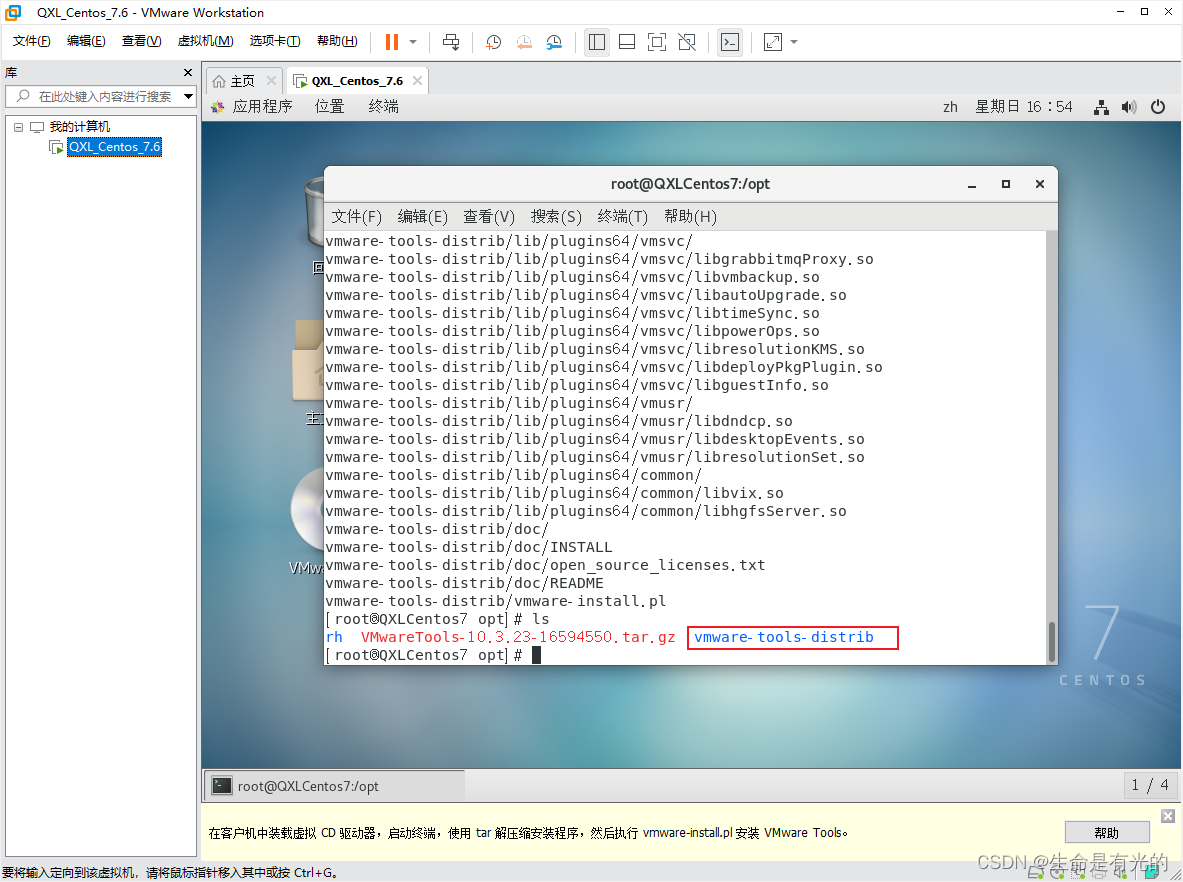Open stretch display dropdown arrow
The height and width of the screenshot is (882, 1183).
click(x=794, y=42)
